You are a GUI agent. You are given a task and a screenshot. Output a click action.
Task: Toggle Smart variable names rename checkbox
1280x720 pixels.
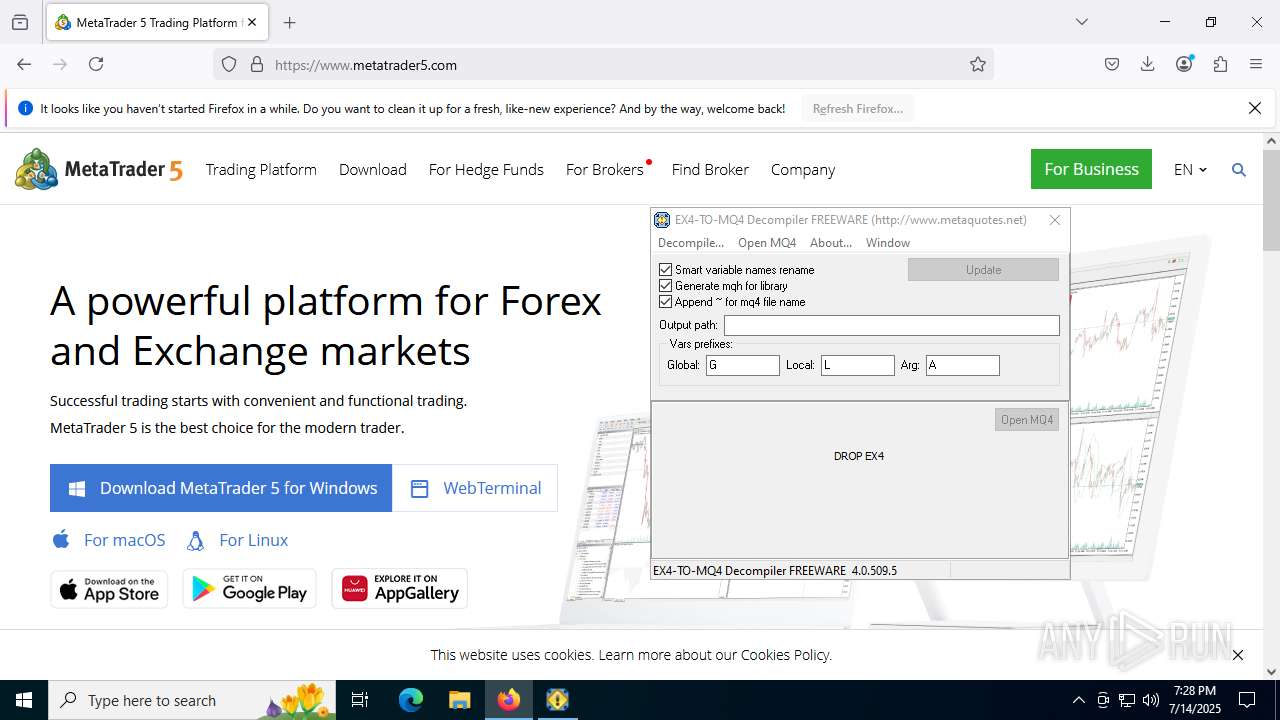(666, 270)
